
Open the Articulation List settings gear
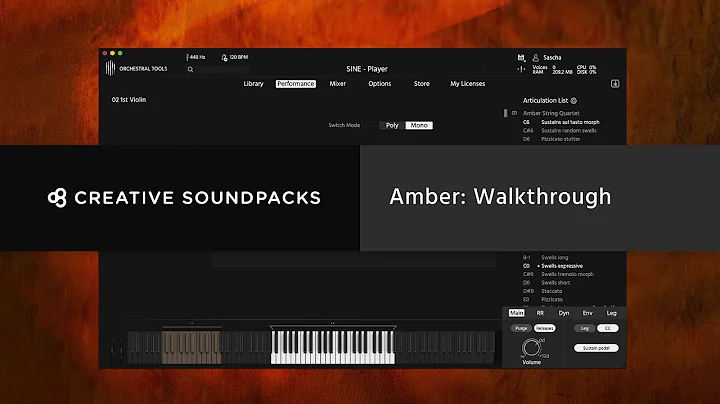coord(574,101)
